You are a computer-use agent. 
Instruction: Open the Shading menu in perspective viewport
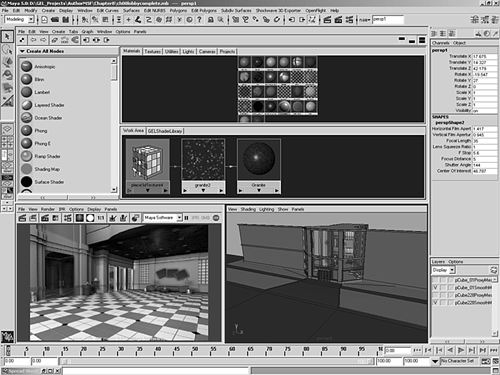coord(248,209)
